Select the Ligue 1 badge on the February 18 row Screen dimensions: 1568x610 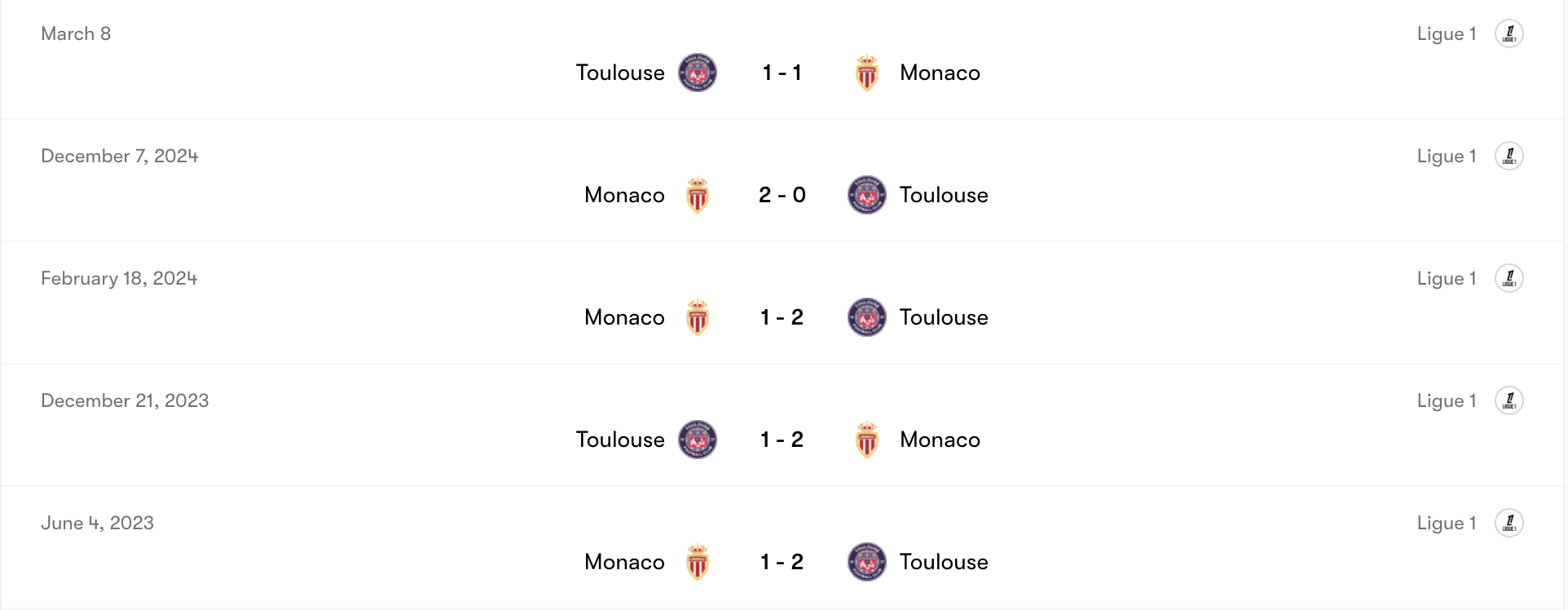1509,278
